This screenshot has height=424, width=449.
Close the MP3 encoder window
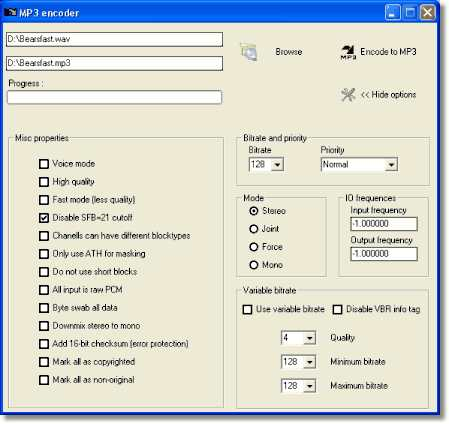(x=428, y=13)
